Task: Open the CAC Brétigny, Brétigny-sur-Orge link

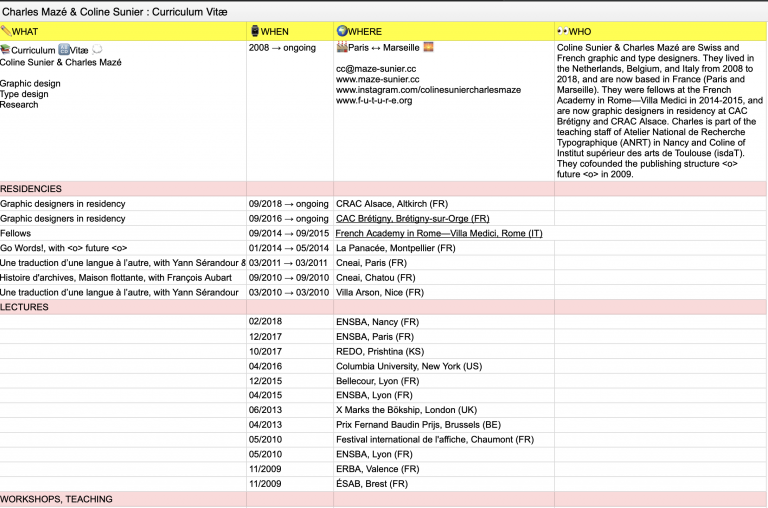Action: pos(412,218)
